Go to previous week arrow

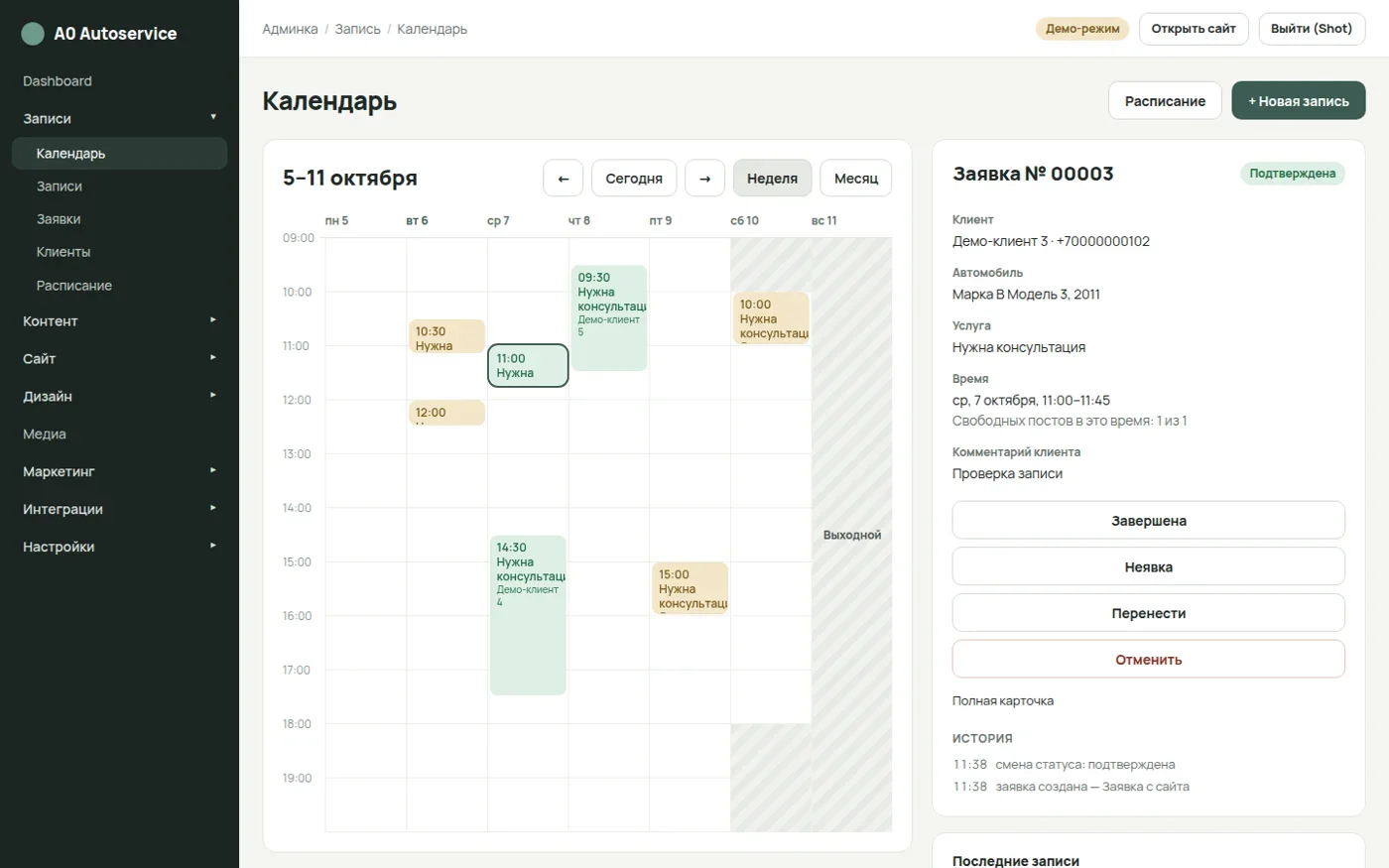click(x=564, y=179)
